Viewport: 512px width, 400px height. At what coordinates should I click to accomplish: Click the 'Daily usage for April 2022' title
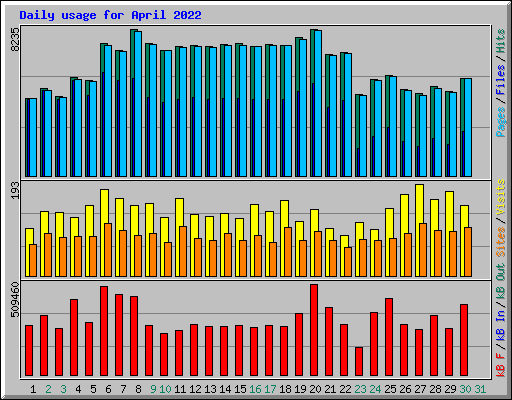(x=110, y=15)
